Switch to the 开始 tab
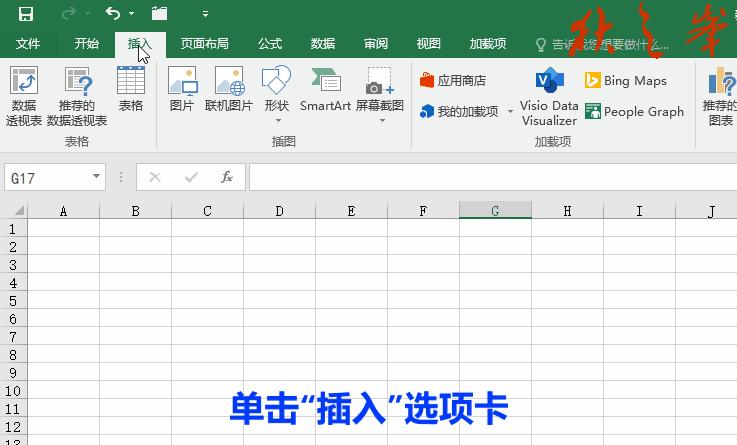The width and height of the screenshot is (737, 445). click(x=86, y=44)
